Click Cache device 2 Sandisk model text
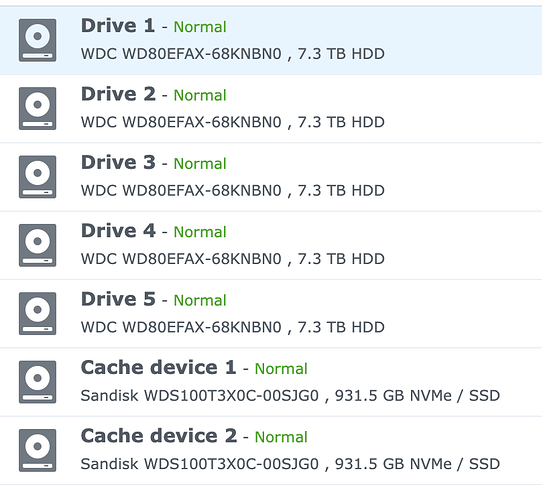Image resolution: width=542 pixels, height=500 pixels. pos(200,464)
